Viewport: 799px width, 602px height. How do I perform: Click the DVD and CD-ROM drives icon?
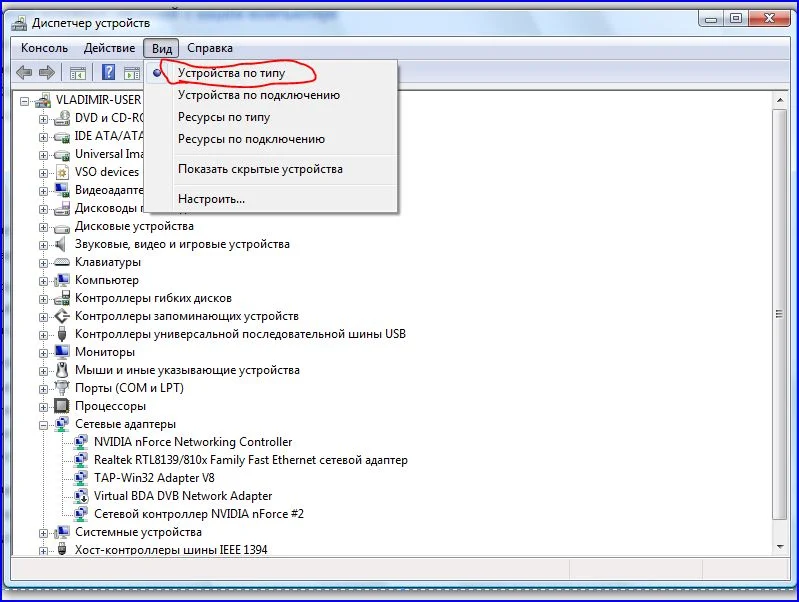62,118
